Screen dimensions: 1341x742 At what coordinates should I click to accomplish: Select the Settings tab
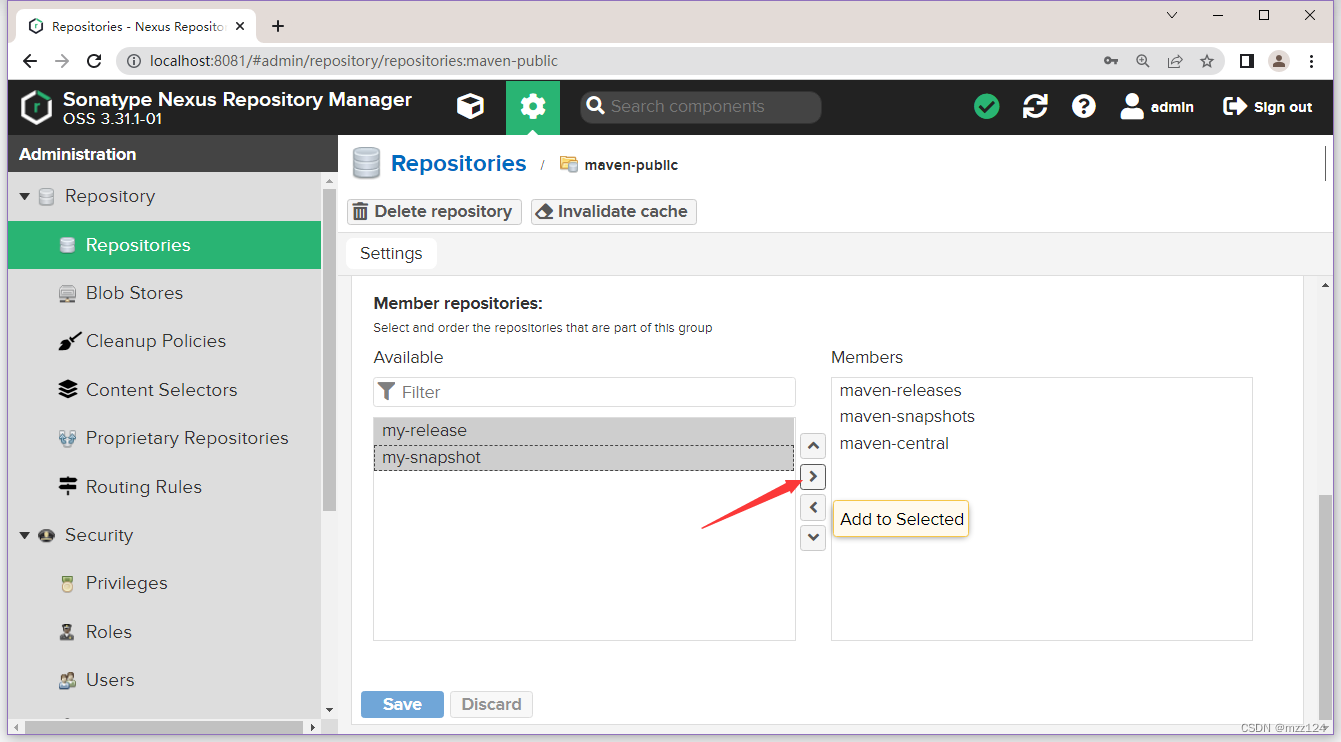pos(391,253)
